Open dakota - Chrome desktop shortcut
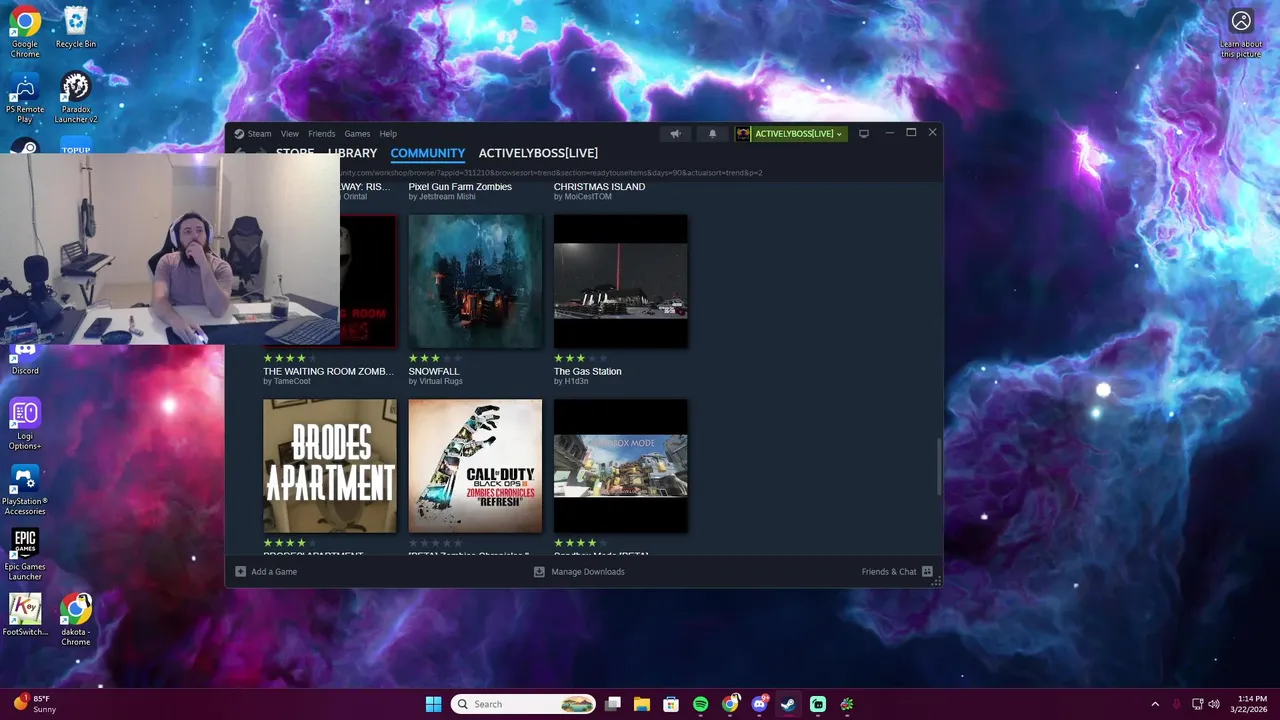Image resolution: width=1280 pixels, height=720 pixels. pyautogui.click(x=76, y=620)
